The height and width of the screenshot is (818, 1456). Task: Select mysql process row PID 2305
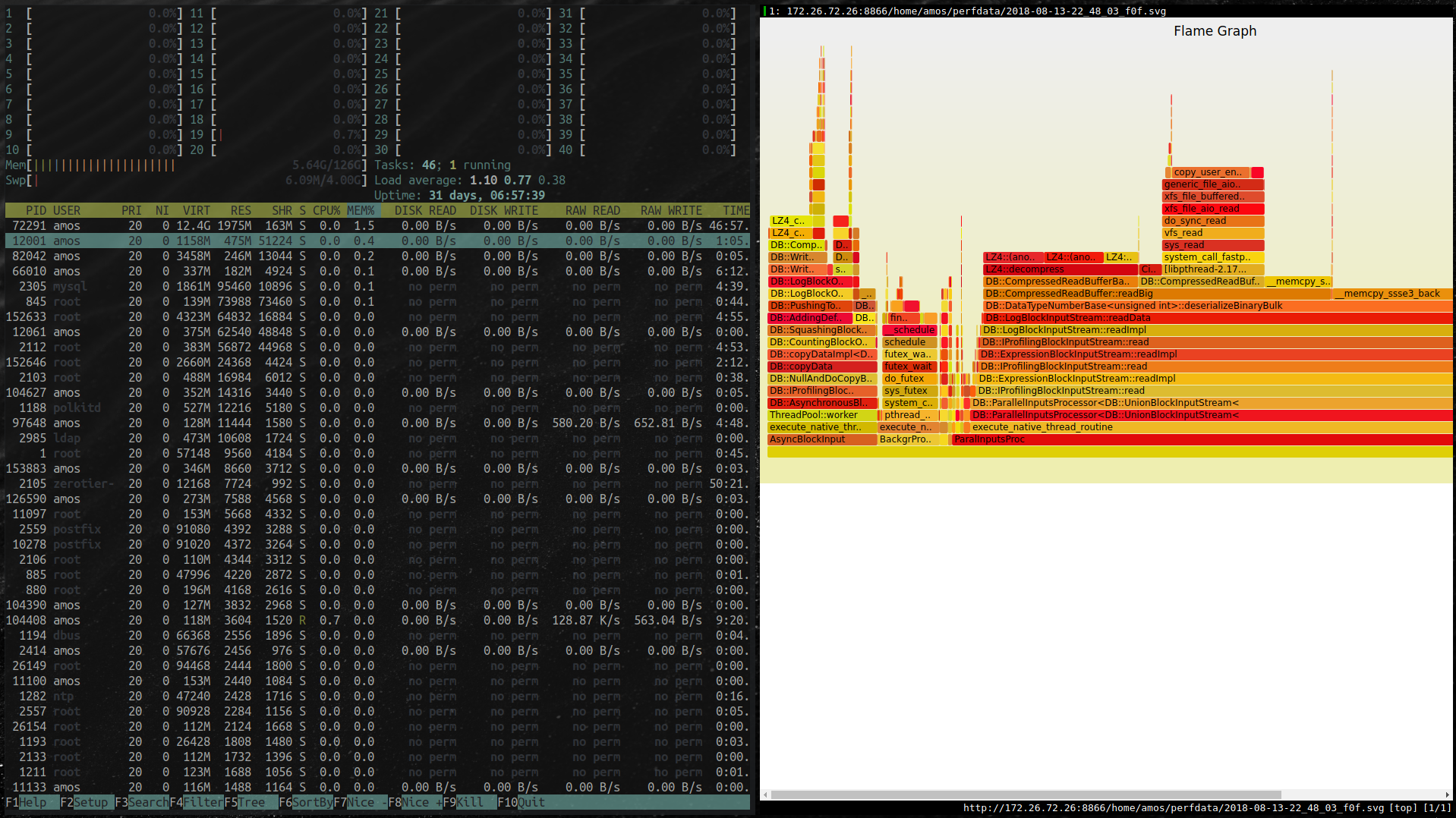[377, 286]
